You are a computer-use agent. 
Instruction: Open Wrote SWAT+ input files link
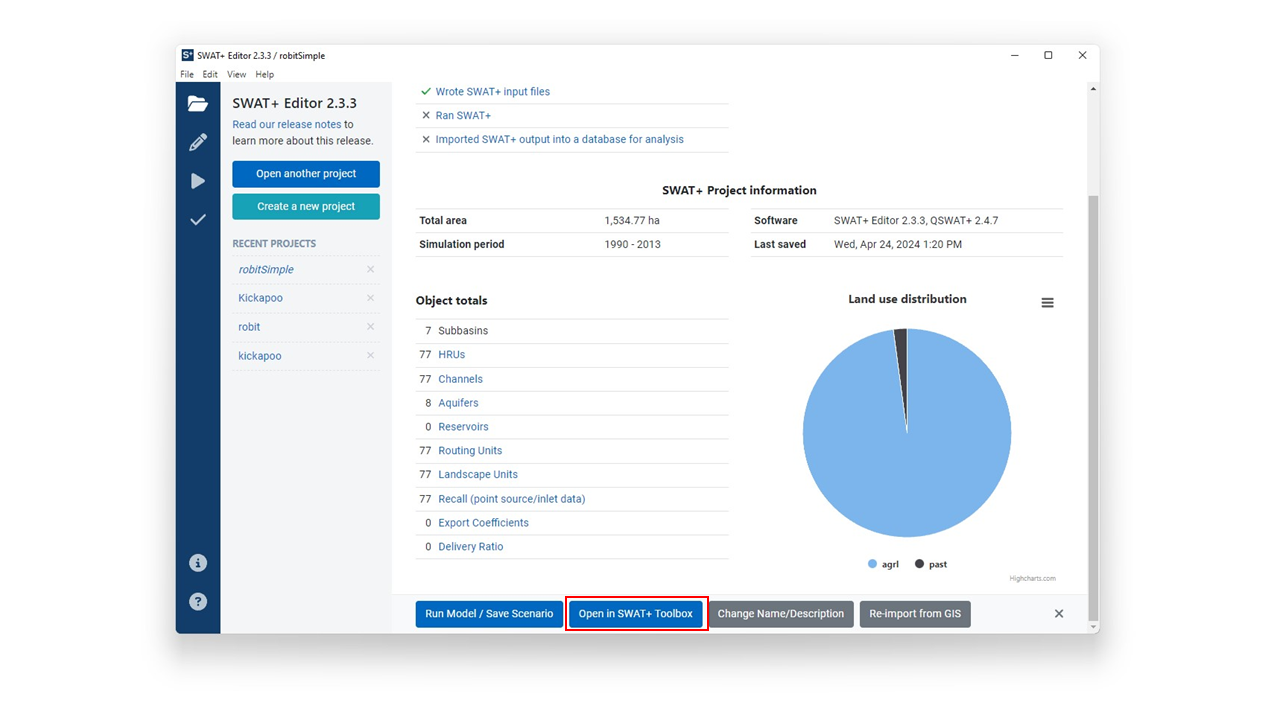pyautogui.click(x=493, y=92)
